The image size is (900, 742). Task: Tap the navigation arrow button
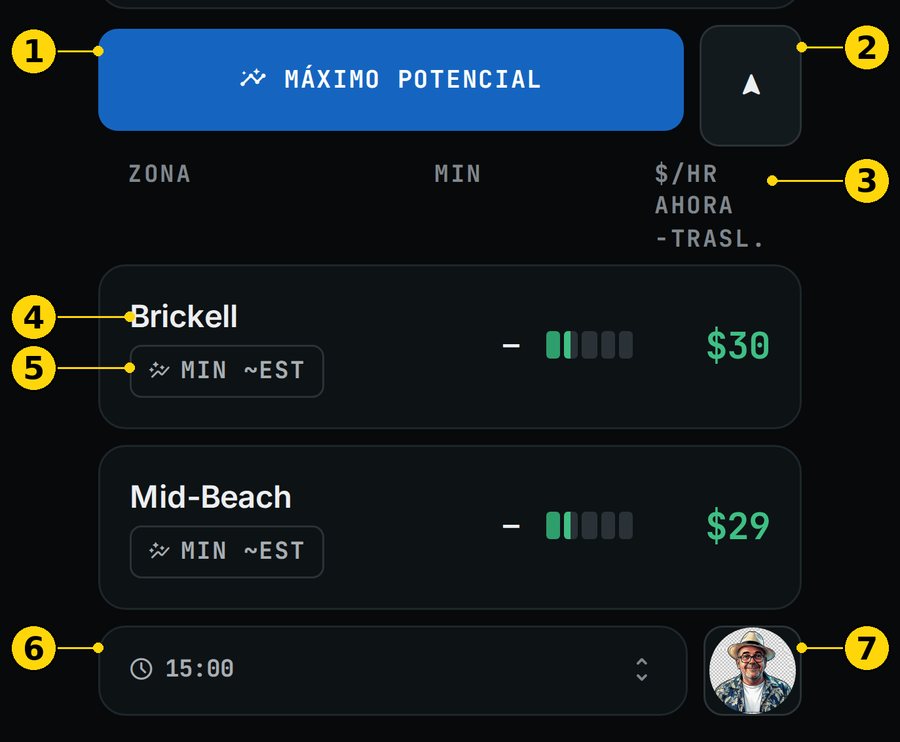tap(750, 86)
